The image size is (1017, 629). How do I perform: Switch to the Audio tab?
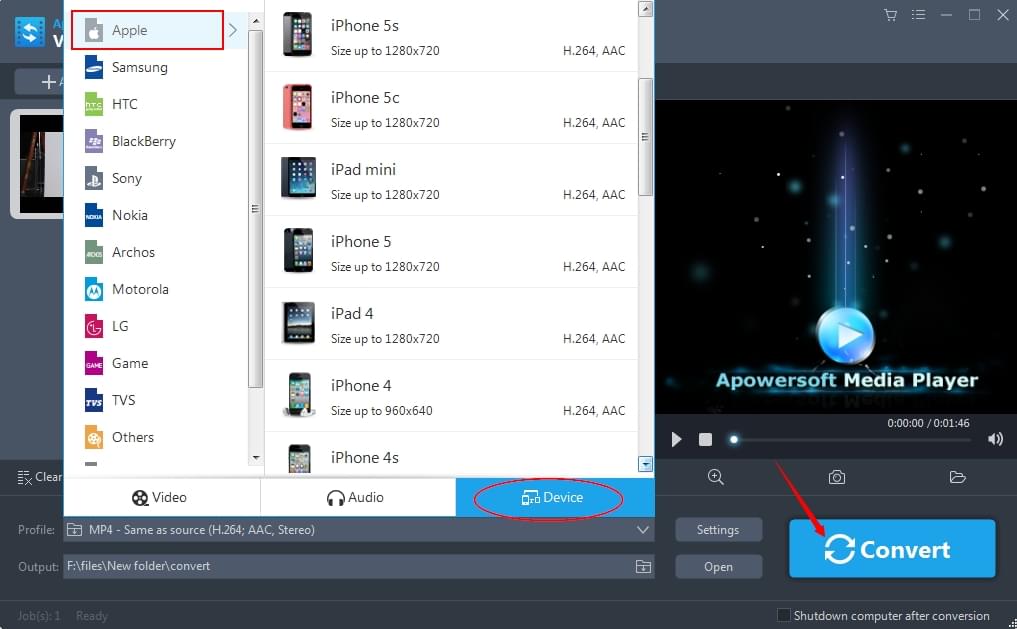pos(357,497)
